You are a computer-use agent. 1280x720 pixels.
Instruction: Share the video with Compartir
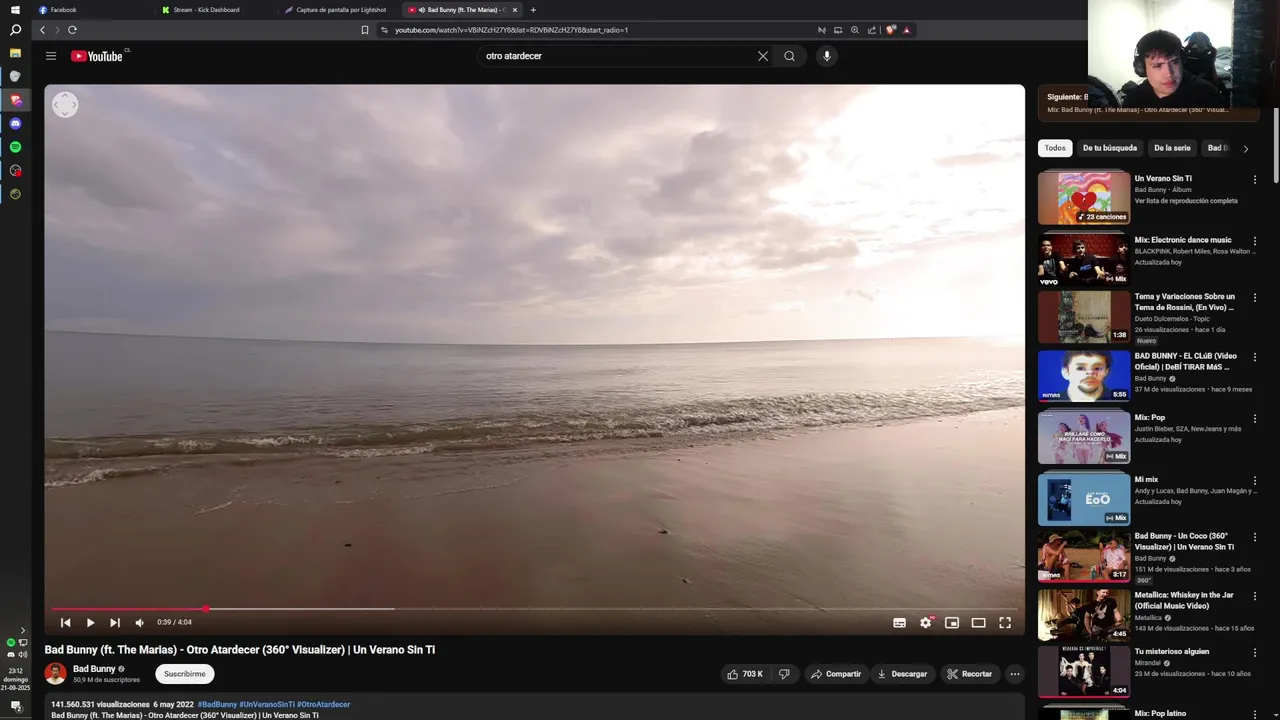(836, 674)
